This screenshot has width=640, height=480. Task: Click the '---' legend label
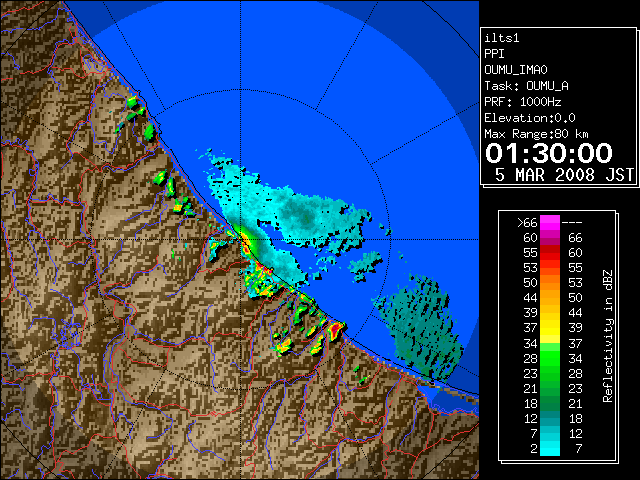click(572, 223)
